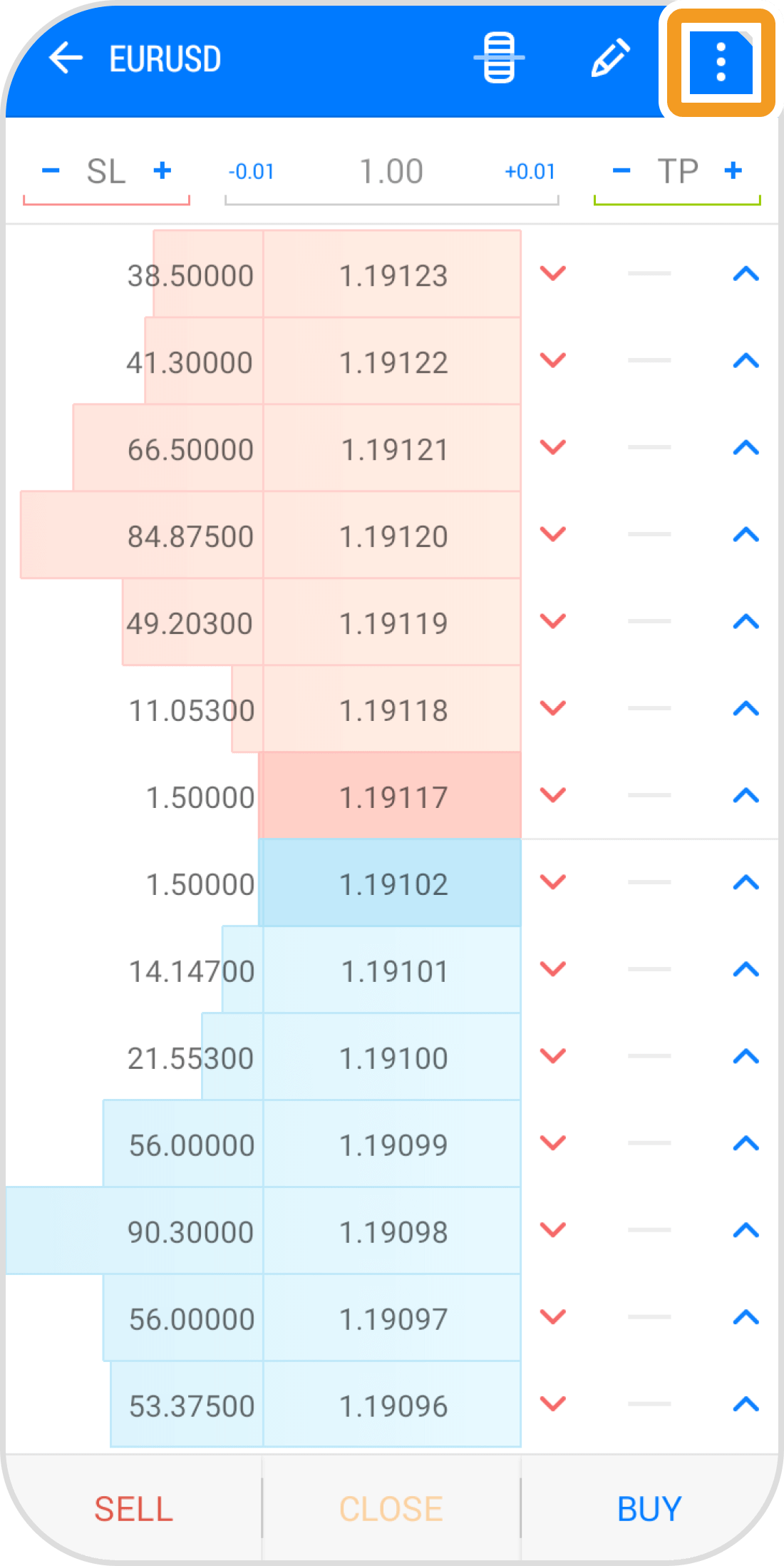The width and height of the screenshot is (784, 1566).
Task: Increase volume by +0.01
Action: point(530,172)
